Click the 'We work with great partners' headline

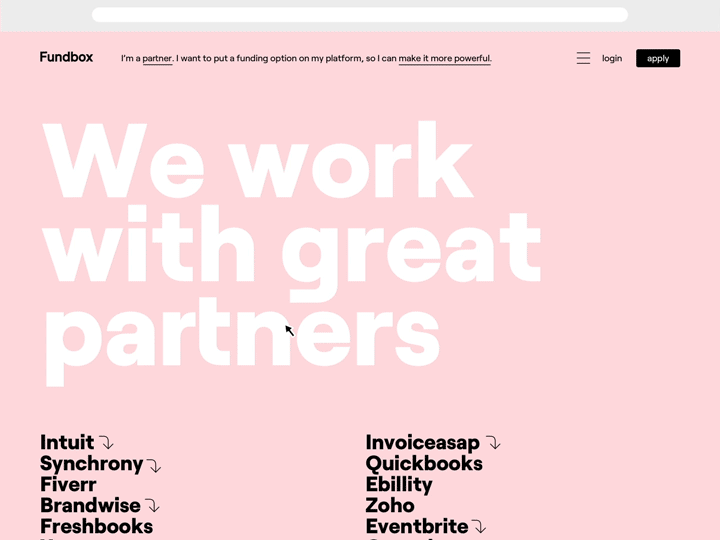coord(292,253)
